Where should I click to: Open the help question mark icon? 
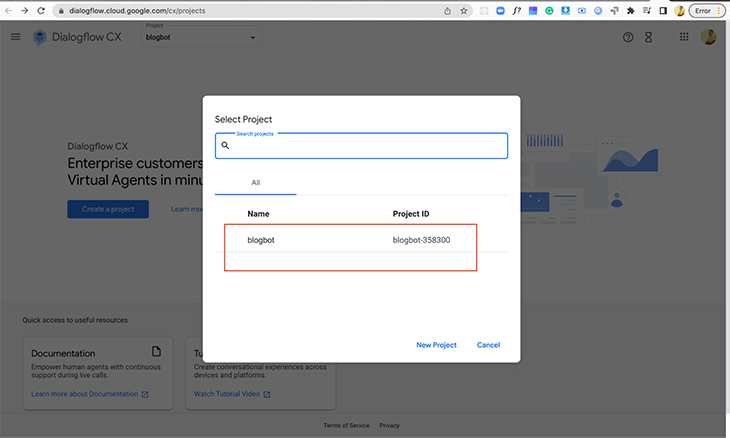[x=628, y=37]
